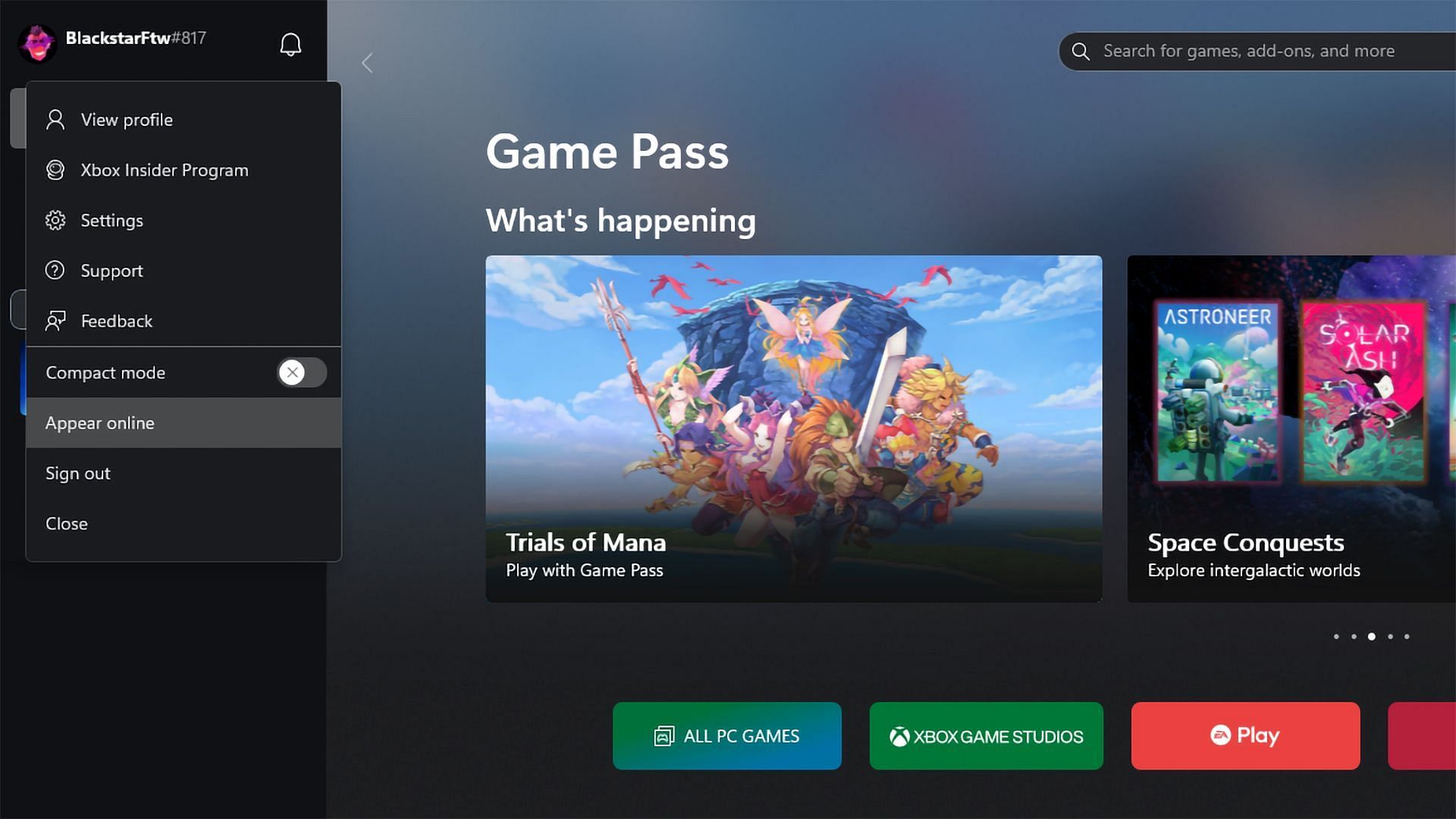Click the Settings gear icon

tap(54, 221)
